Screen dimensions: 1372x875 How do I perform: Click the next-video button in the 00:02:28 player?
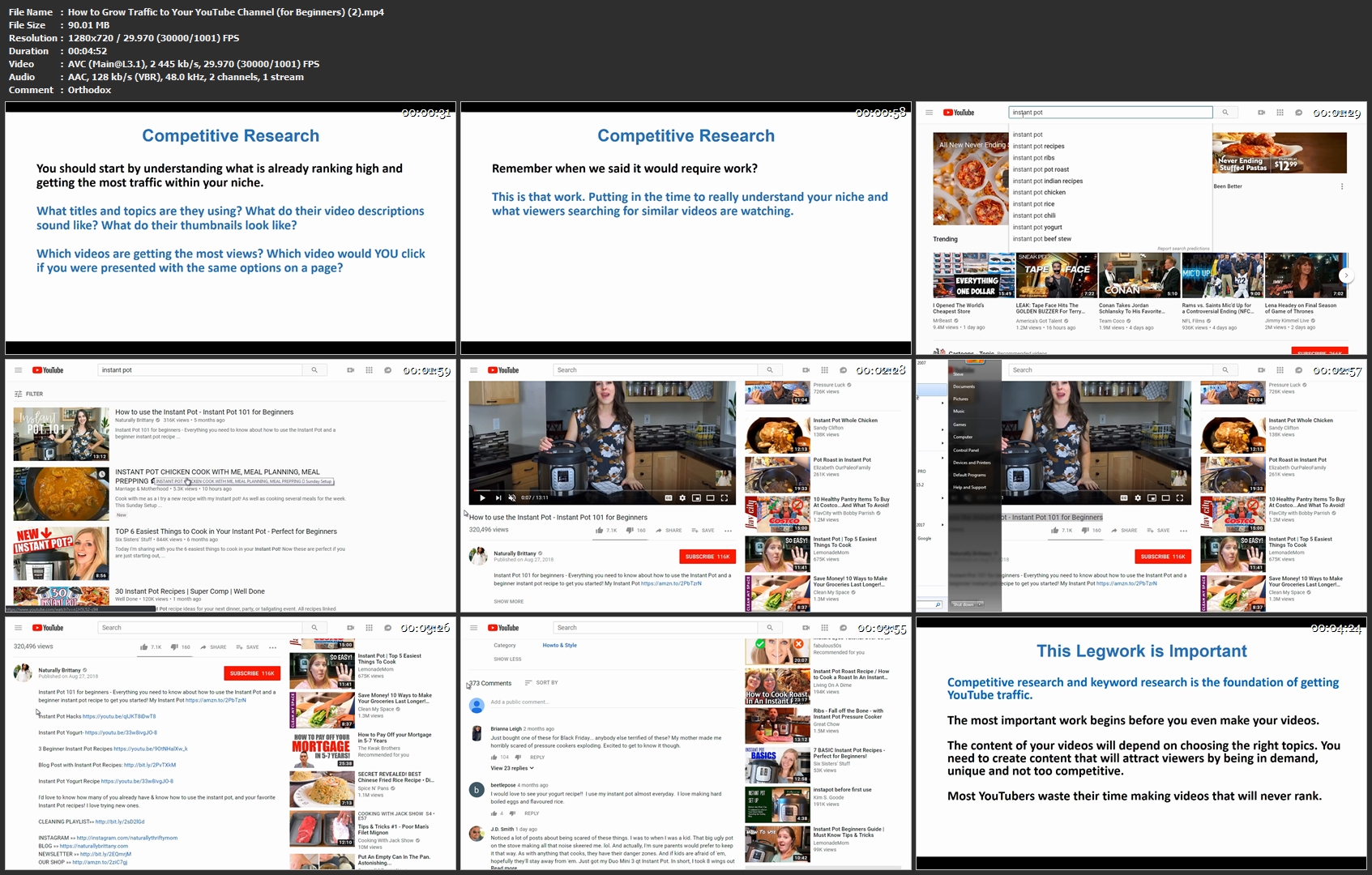pos(498,497)
